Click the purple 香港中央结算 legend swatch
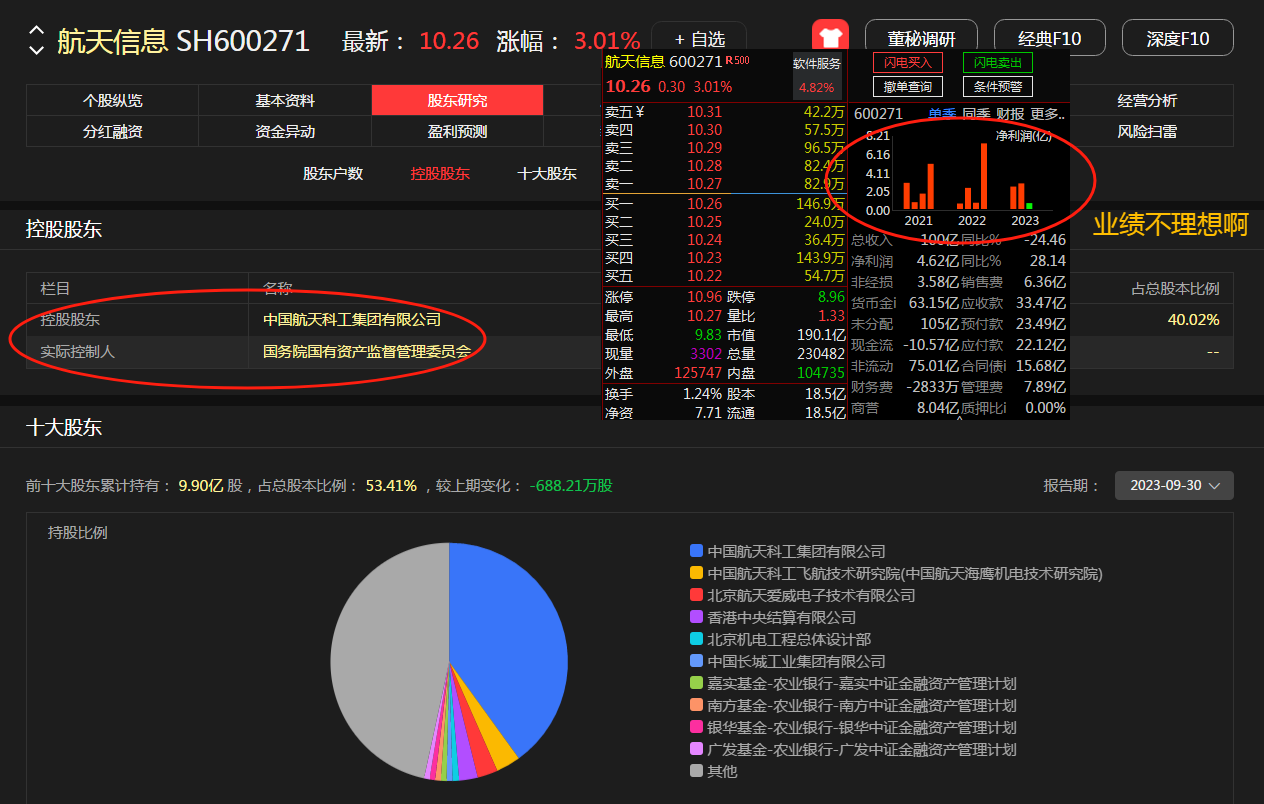The image size is (1264, 804). [x=697, y=617]
